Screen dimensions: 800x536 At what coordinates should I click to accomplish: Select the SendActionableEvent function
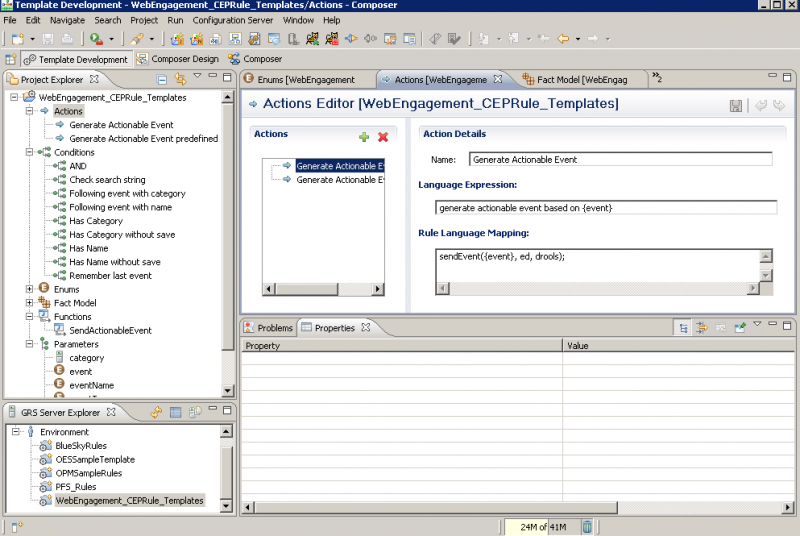pyautogui.click(x=110, y=330)
